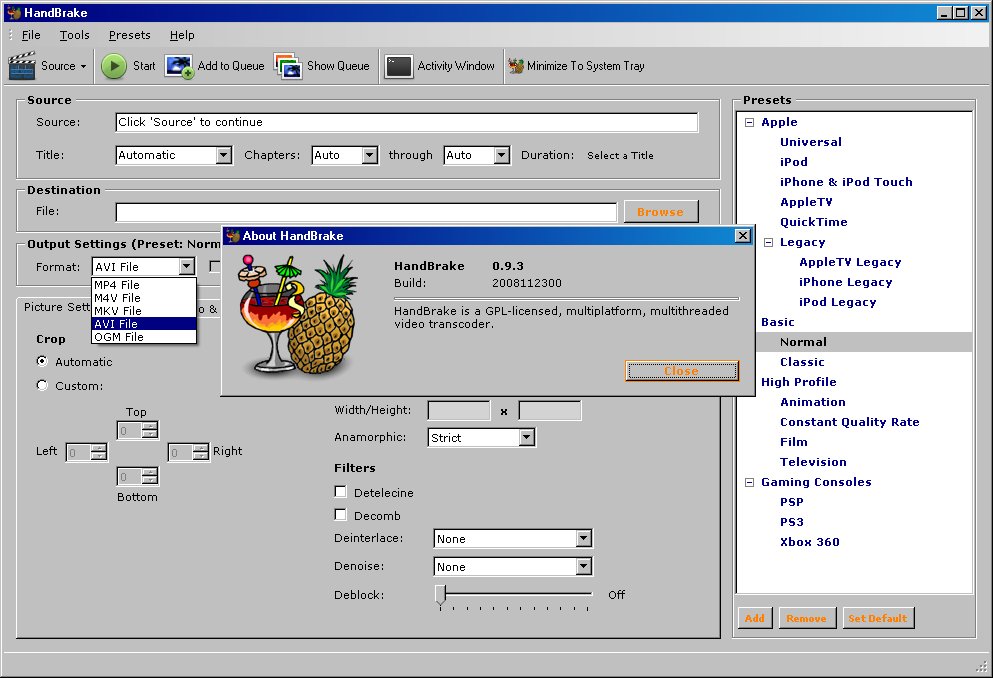
Task: Enable the Decomb filter checkbox
Action: pos(341,515)
